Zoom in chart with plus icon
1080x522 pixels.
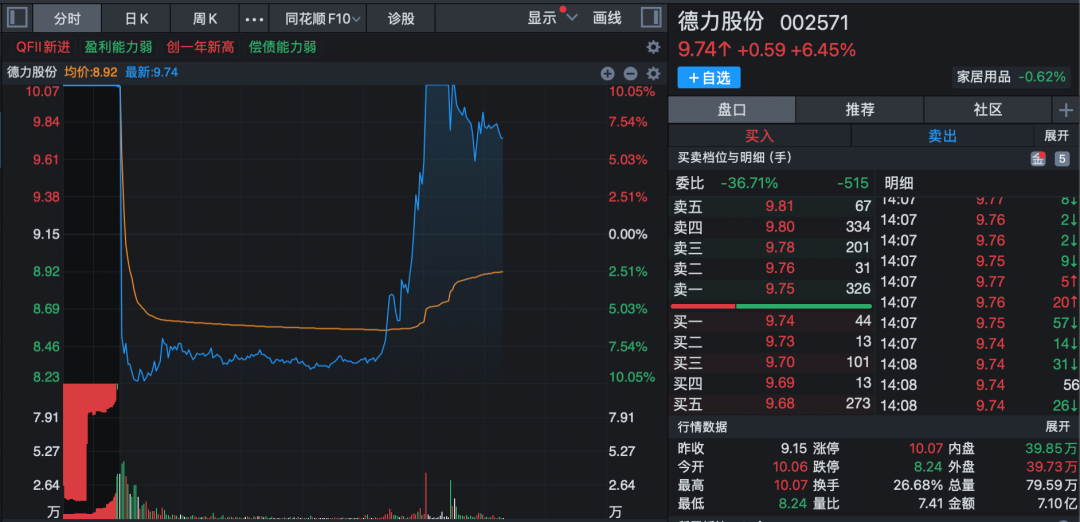tap(607, 73)
